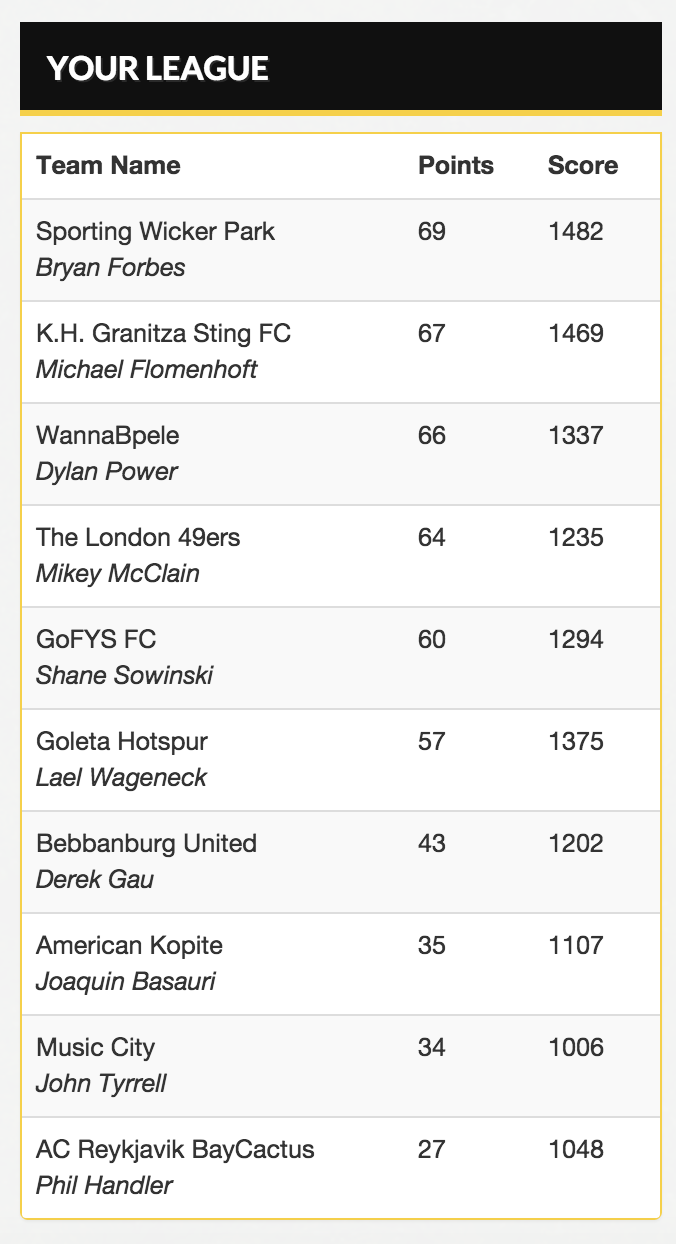Viewport: 676px width, 1244px height.
Task: Select manager Michael Flomenhoft
Action: [x=146, y=370]
